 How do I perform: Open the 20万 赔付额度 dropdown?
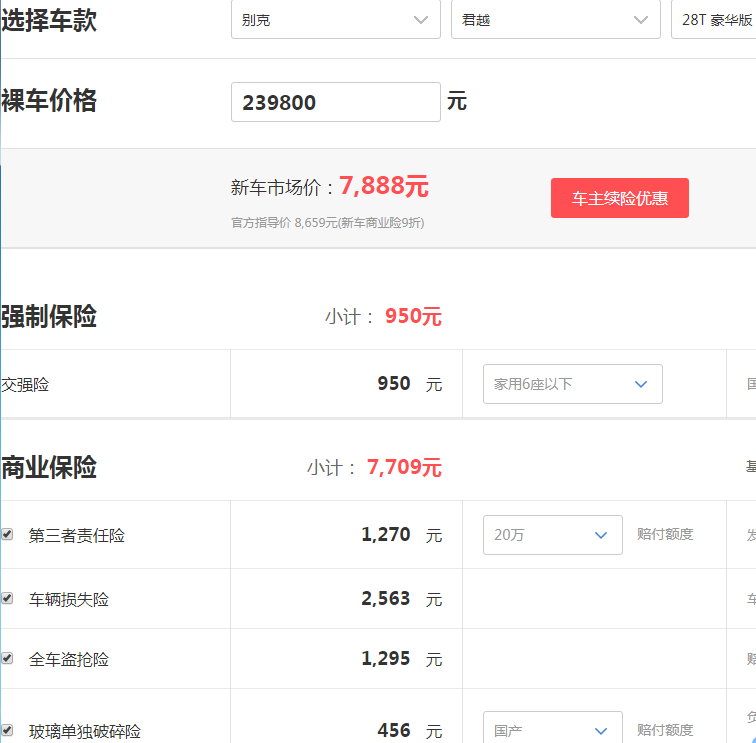click(553, 535)
